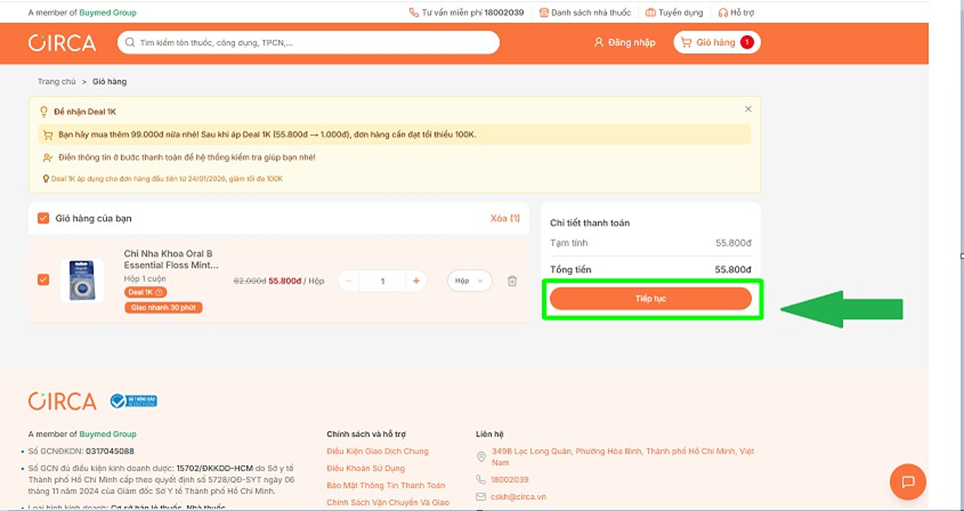
Task: Open Tuyển dụng careers page
Action: (x=674, y=13)
